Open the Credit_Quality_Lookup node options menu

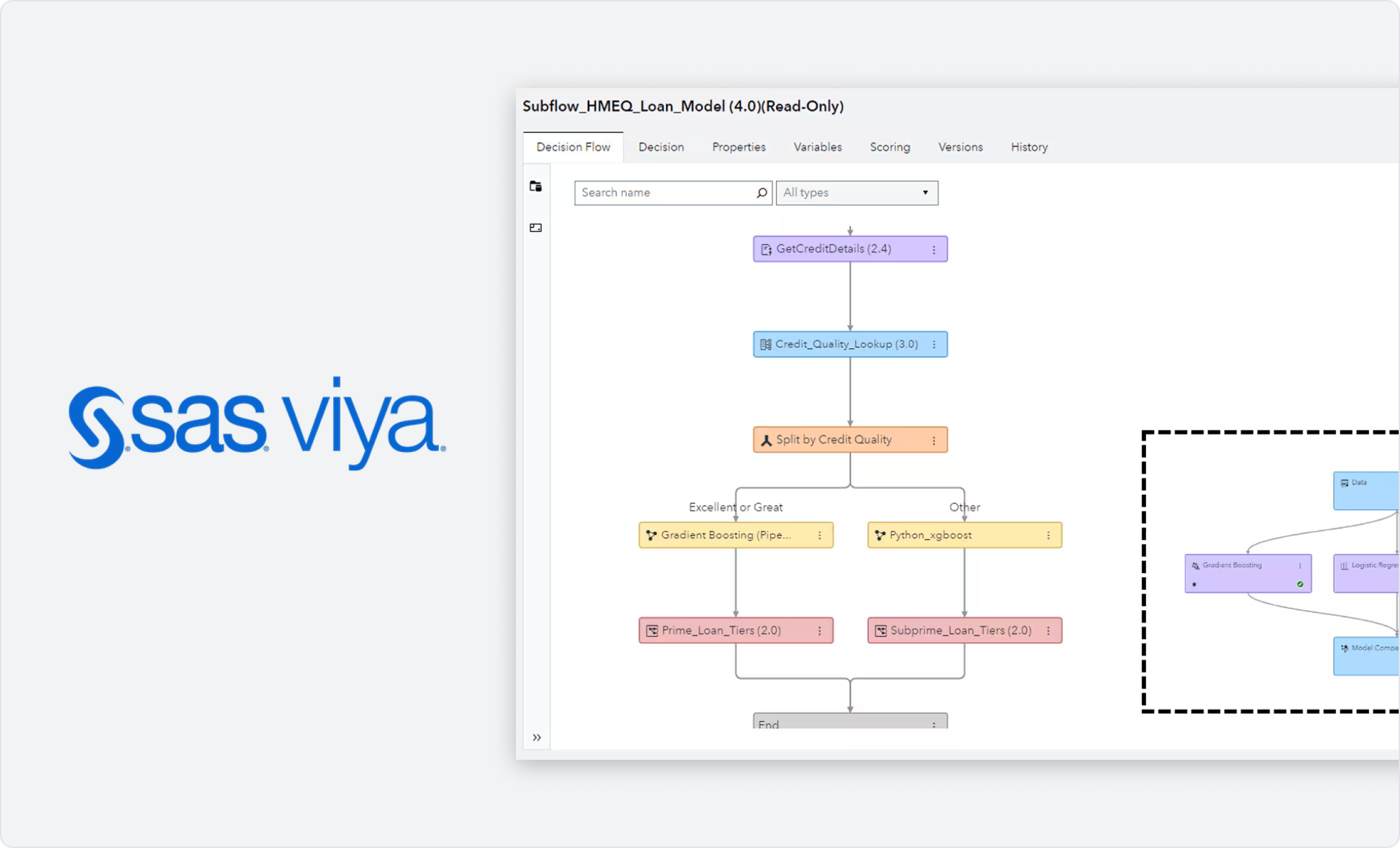click(934, 344)
